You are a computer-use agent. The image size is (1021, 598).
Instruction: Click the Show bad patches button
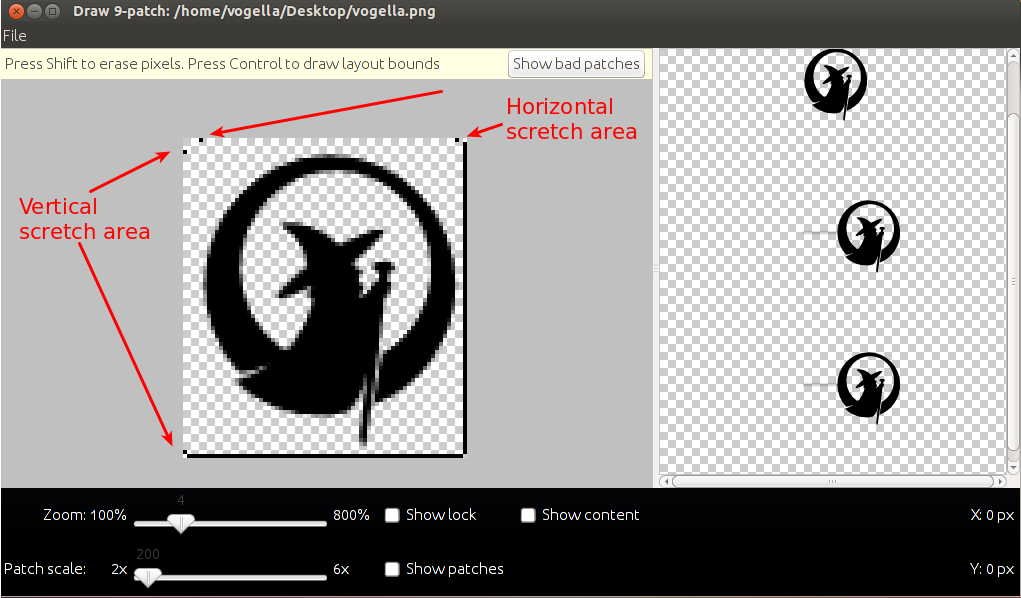(x=576, y=64)
